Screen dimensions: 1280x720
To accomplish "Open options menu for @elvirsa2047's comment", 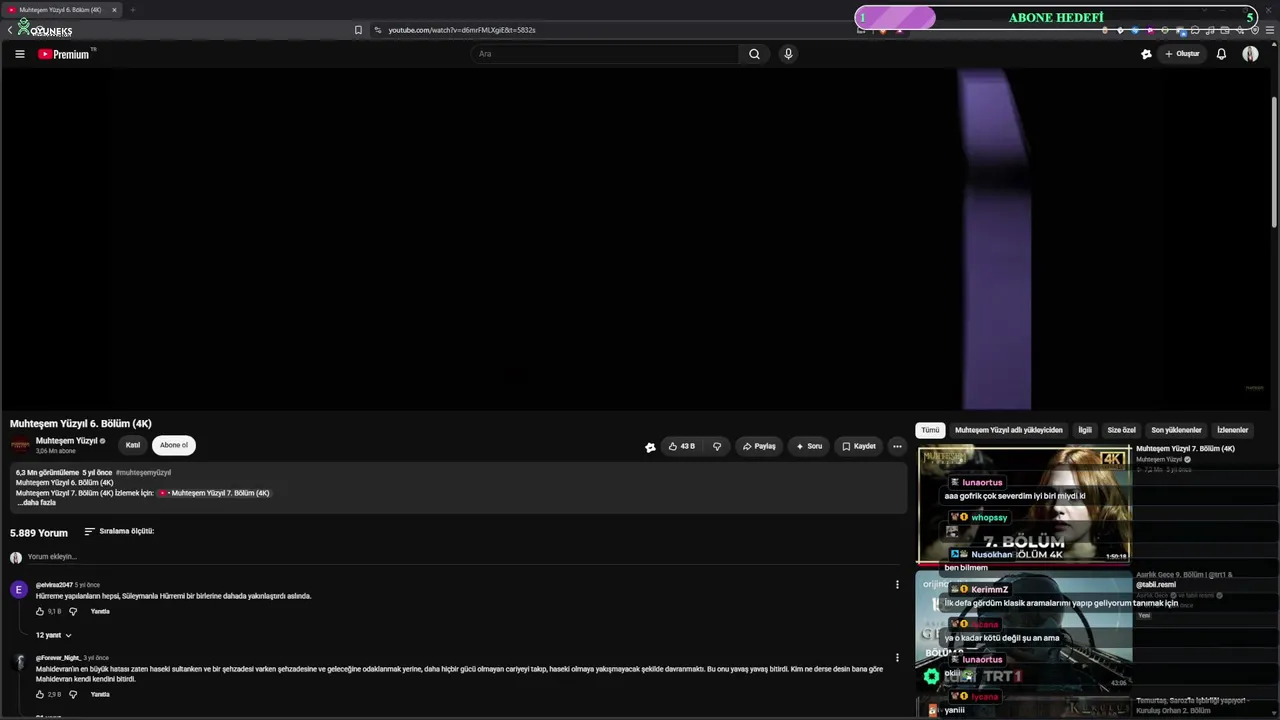I will click(897, 585).
